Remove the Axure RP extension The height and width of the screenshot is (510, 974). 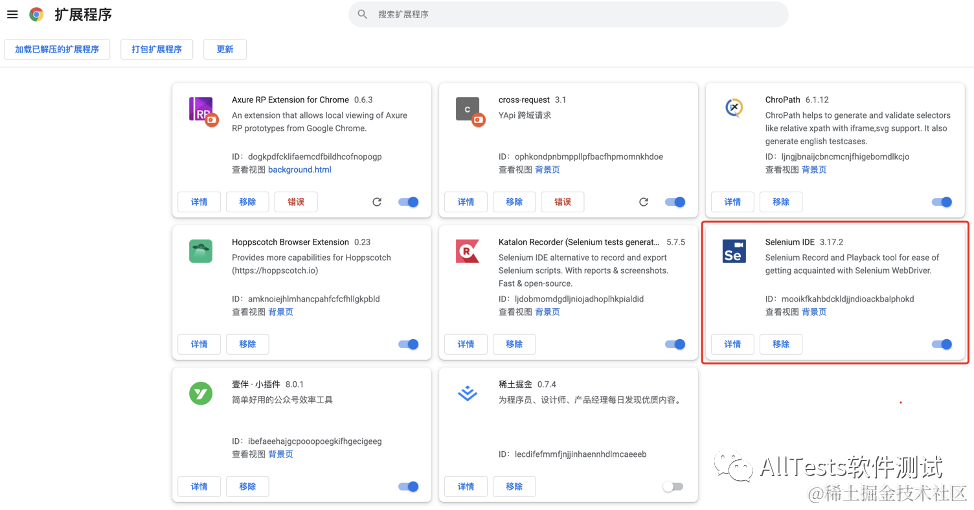pyautogui.click(x=247, y=202)
